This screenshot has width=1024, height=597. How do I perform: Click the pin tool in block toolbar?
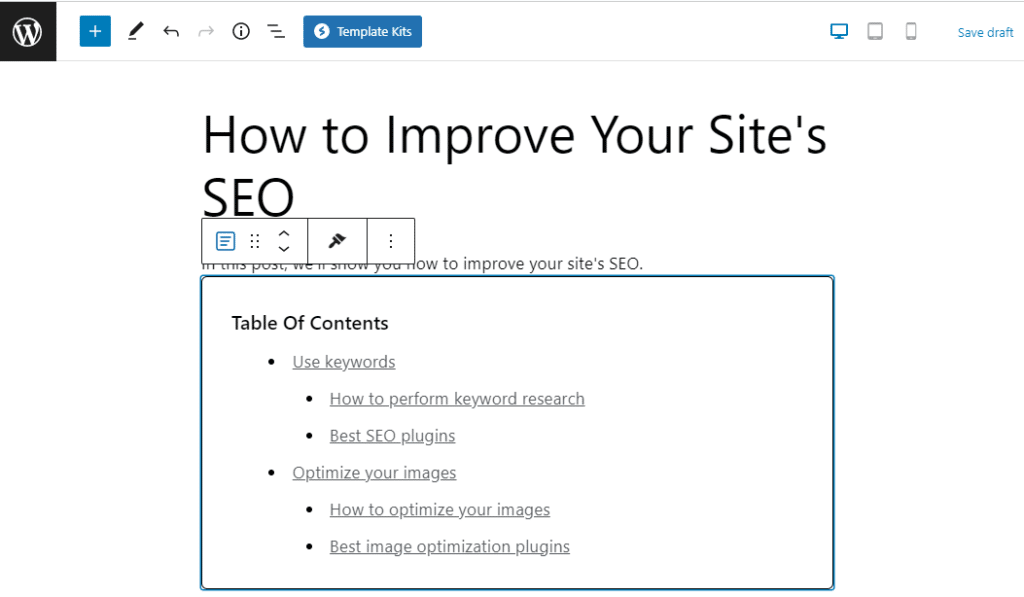point(337,241)
